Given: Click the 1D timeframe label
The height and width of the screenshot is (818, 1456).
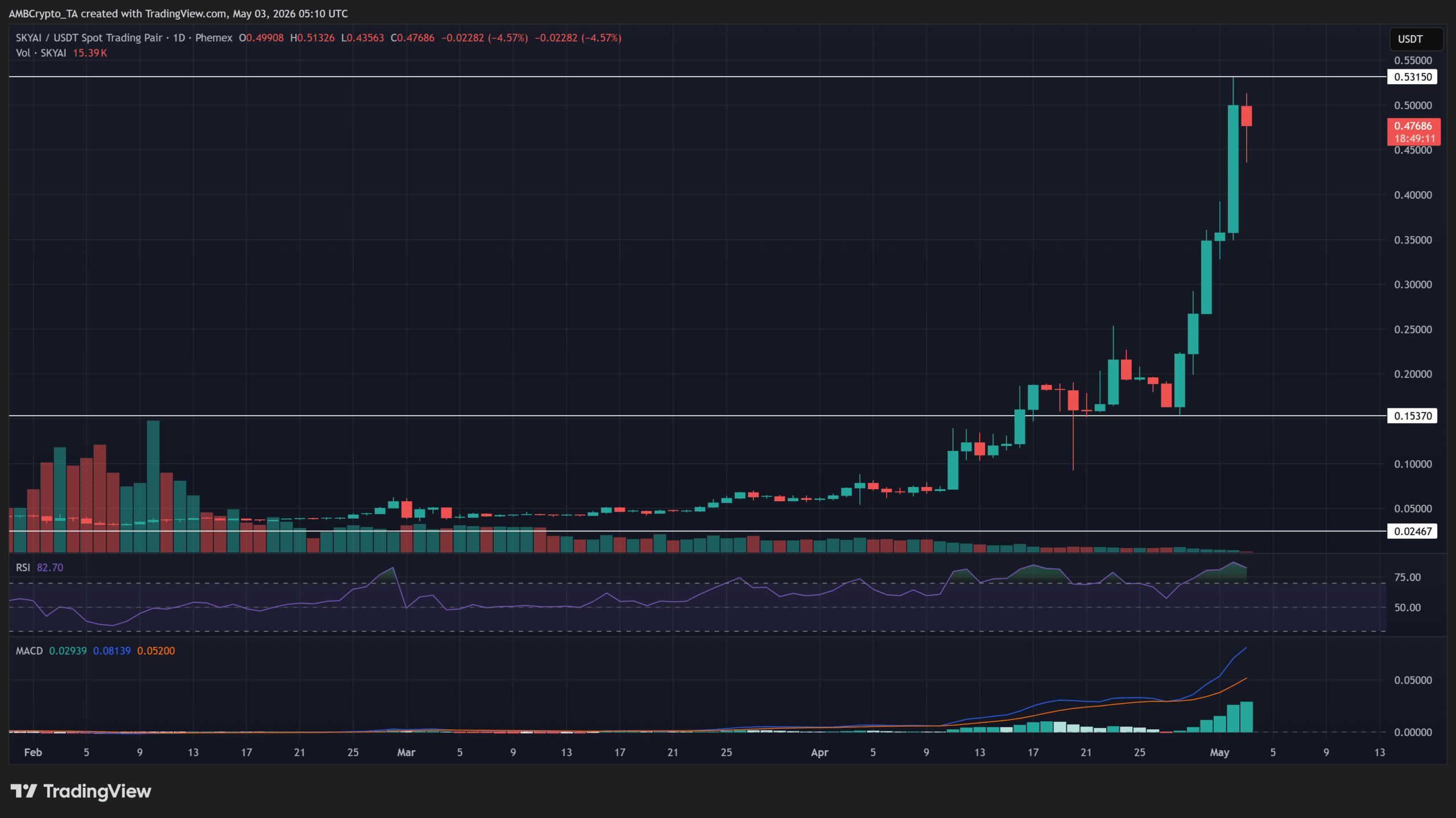Looking at the screenshot, I should point(179,38).
